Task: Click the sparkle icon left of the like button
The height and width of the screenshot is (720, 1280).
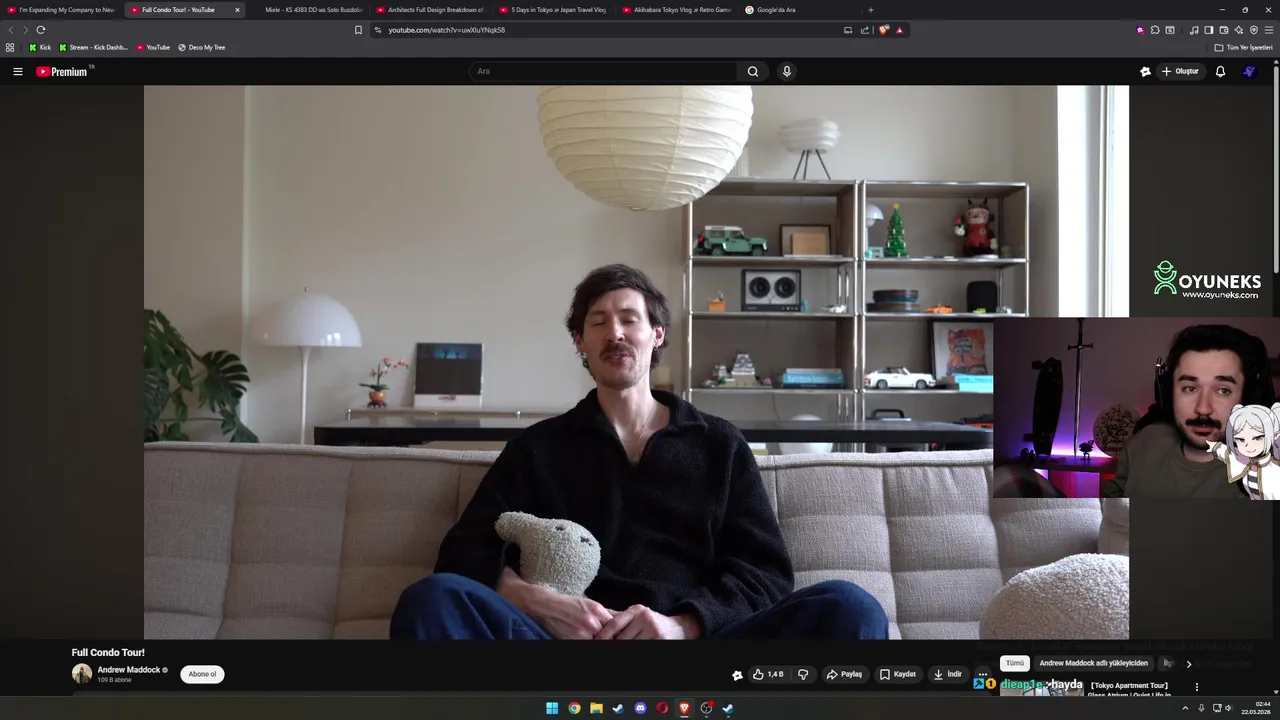Action: [x=737, y=675]
